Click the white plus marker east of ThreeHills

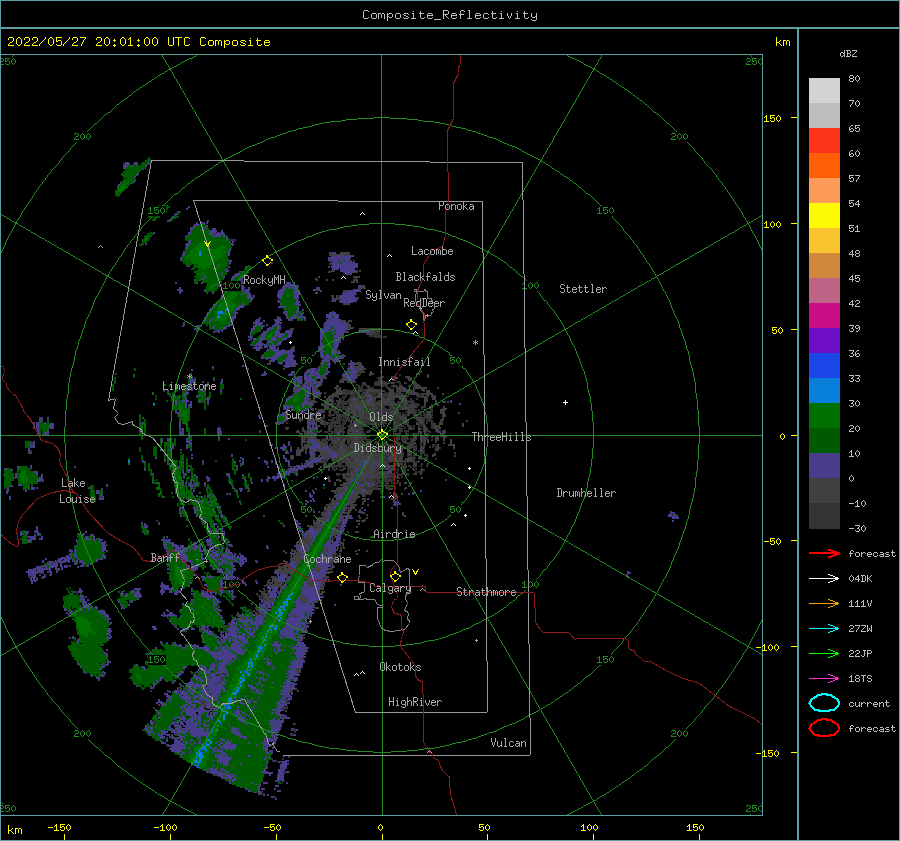tap(565, 402)
